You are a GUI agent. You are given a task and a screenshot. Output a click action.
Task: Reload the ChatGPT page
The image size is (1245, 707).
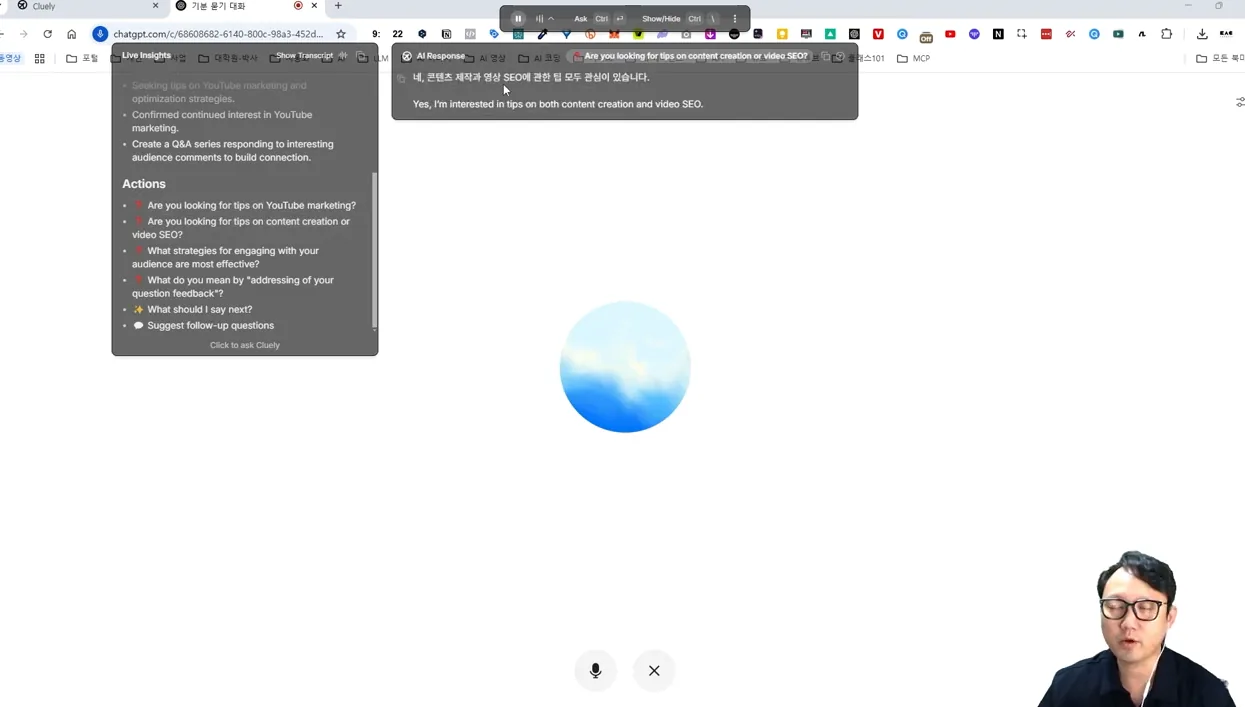click(47, 34)
